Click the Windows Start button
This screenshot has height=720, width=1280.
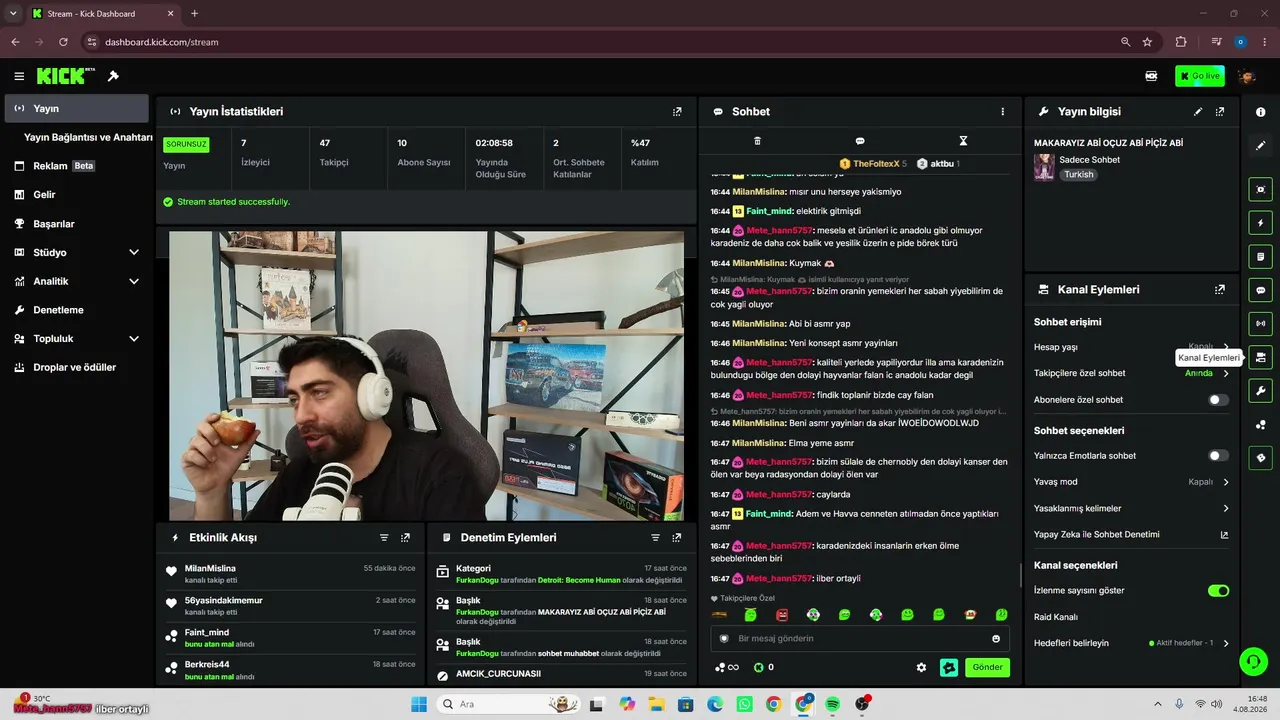pos(419,704)
